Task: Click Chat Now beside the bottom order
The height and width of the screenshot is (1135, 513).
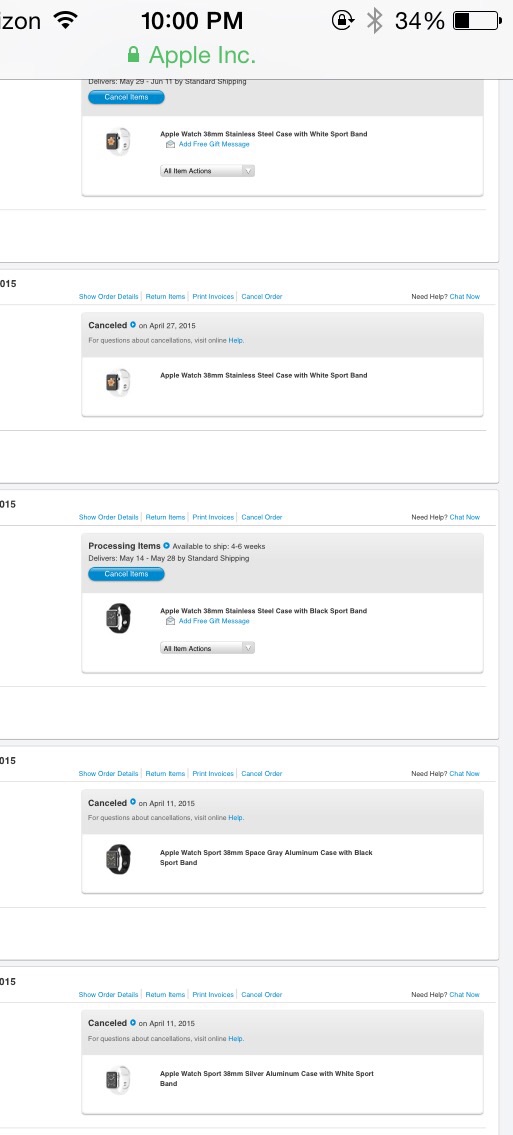Action: (465, 995)
